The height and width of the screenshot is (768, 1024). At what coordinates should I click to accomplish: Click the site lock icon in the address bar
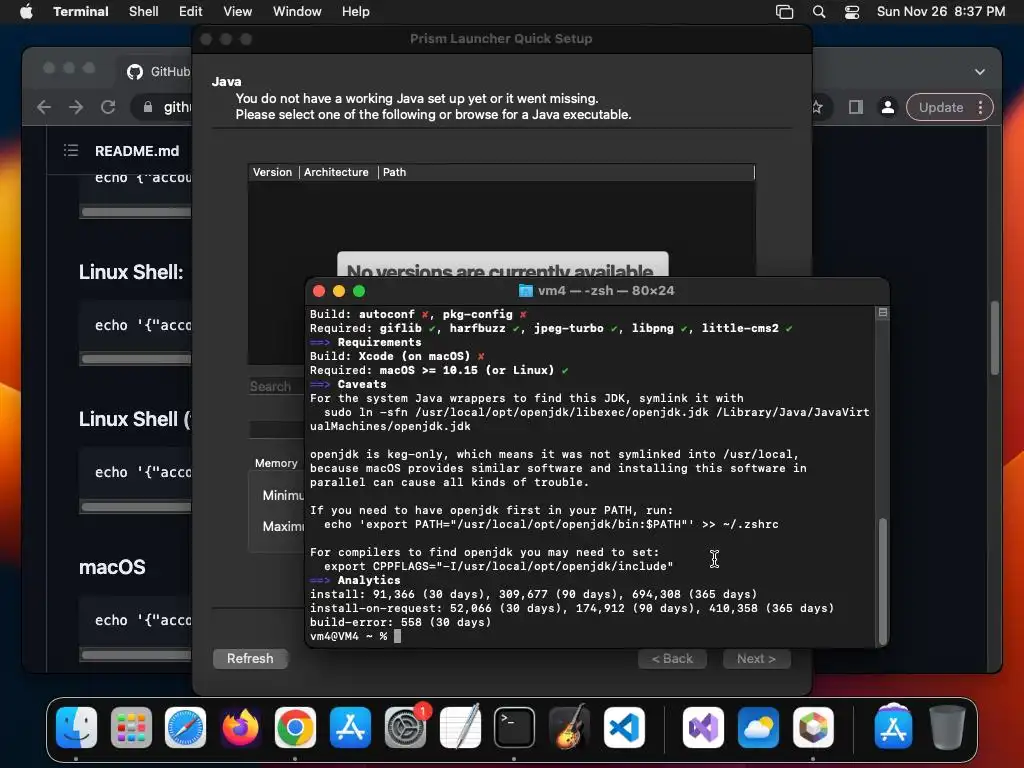tap(148, 107)
